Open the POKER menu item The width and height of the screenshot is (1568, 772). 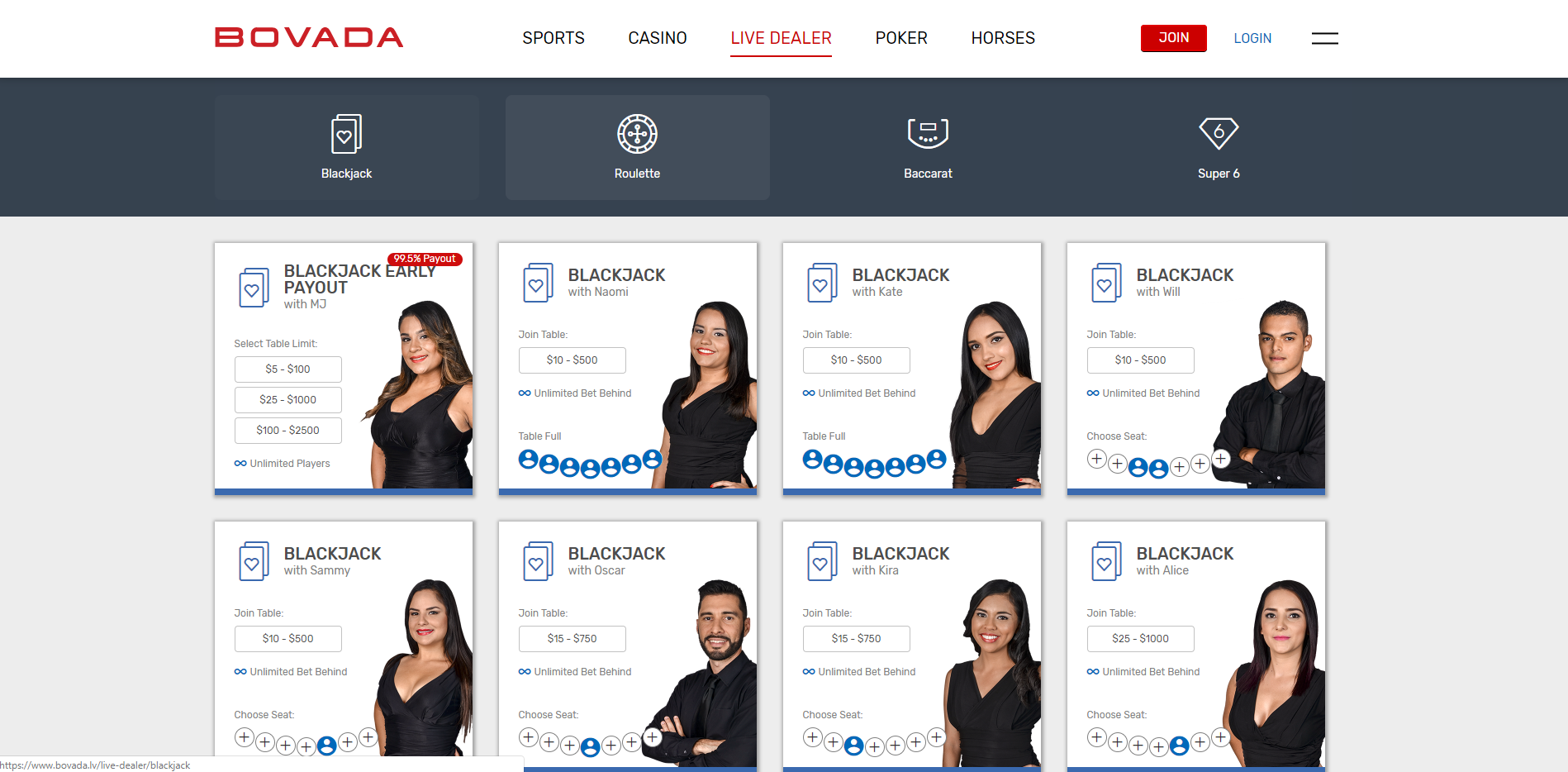click(x=901, y=38)
